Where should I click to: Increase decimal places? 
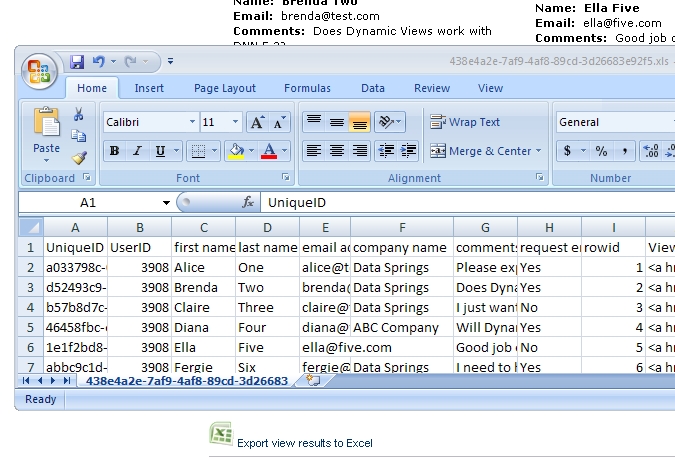pyautogui.click(x=650, y=151)
